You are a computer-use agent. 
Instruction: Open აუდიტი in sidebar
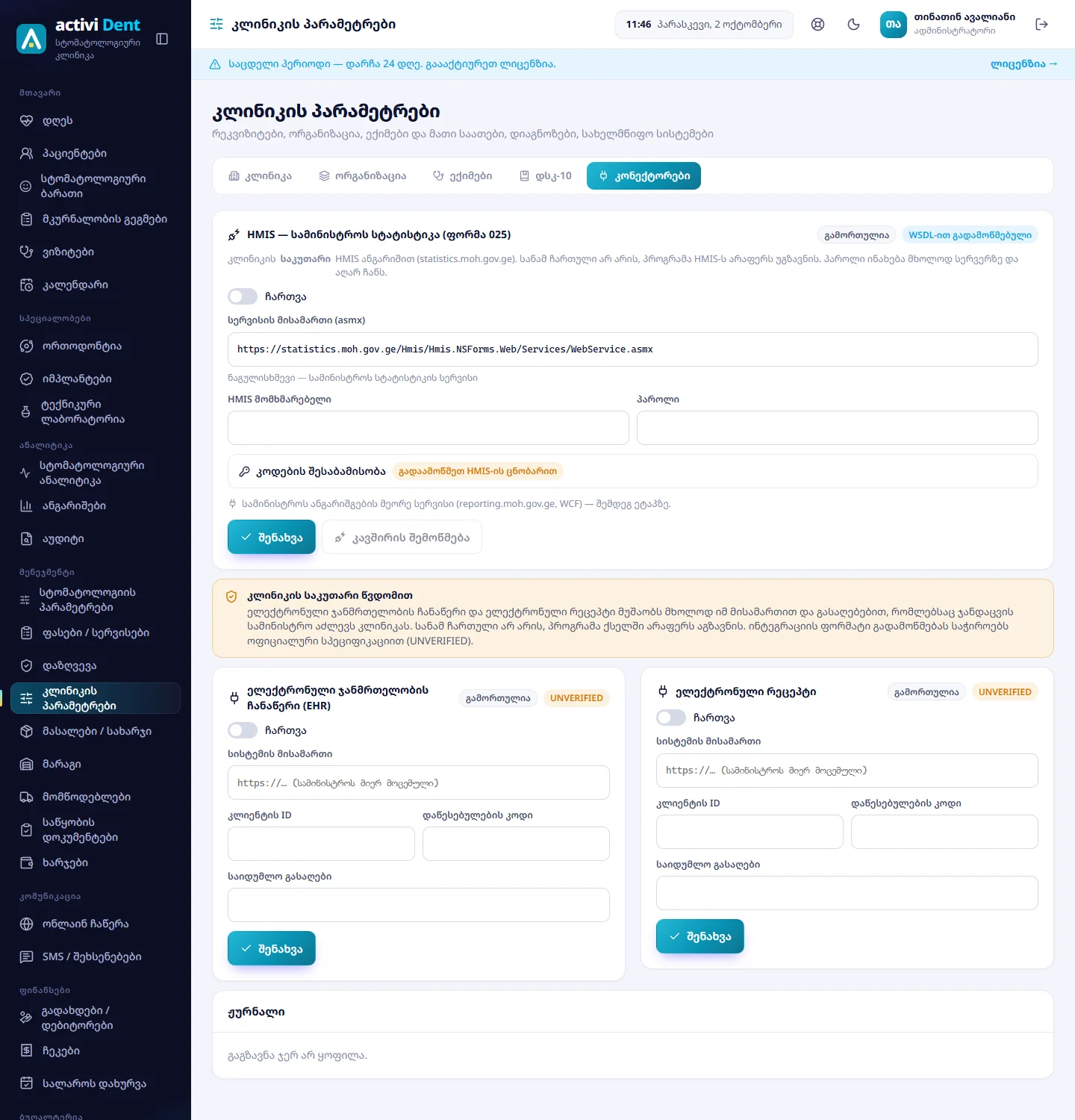pos(96,539)
